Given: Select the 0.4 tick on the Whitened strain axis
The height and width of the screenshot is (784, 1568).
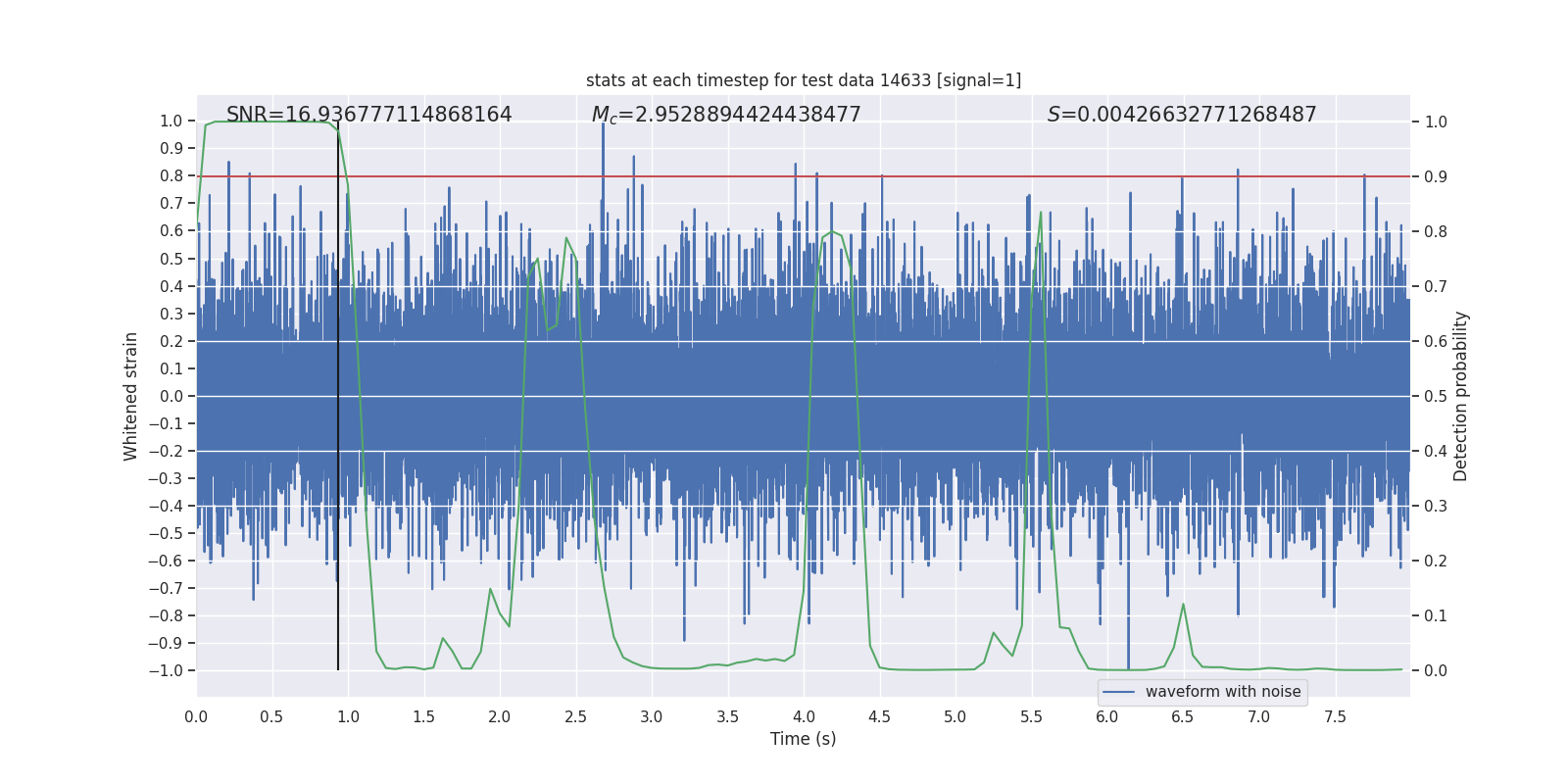Looking at the screenshot, I should [171, 286].
